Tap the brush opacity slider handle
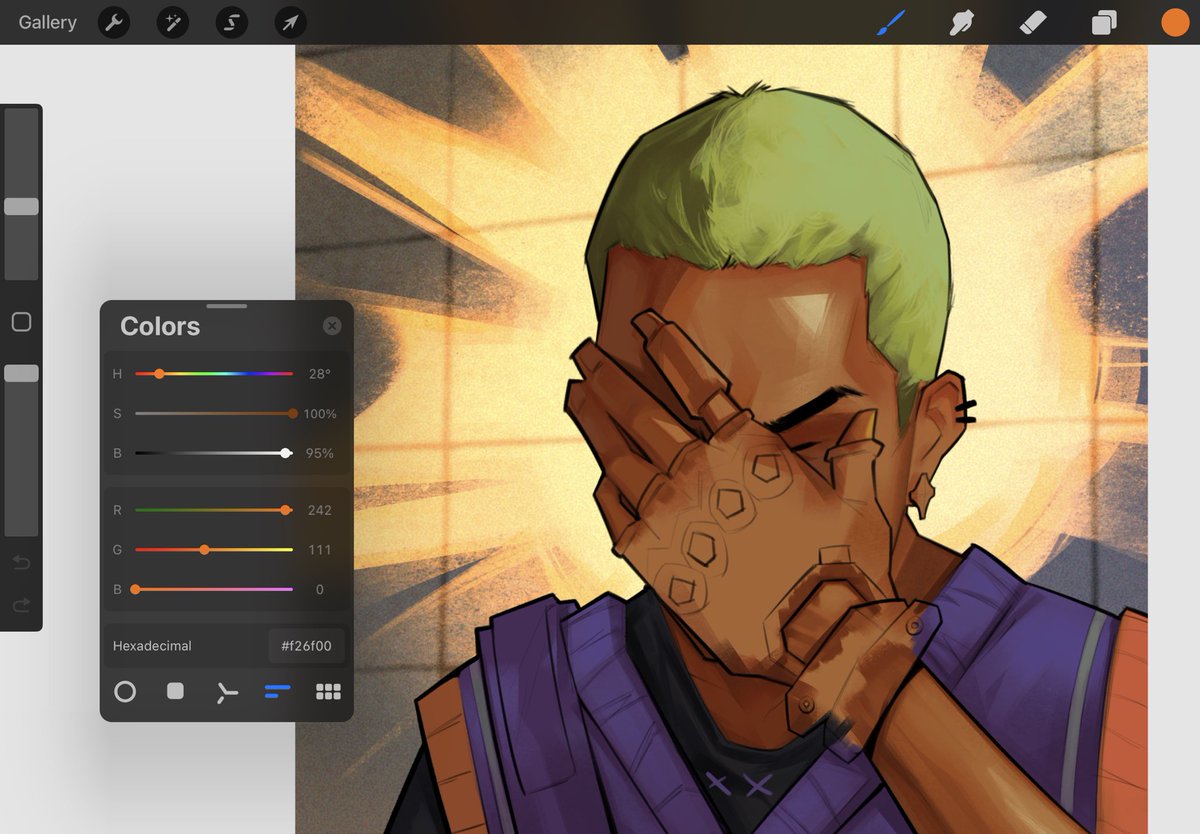This screenshot has width=1200, height=834. (21, 373)
